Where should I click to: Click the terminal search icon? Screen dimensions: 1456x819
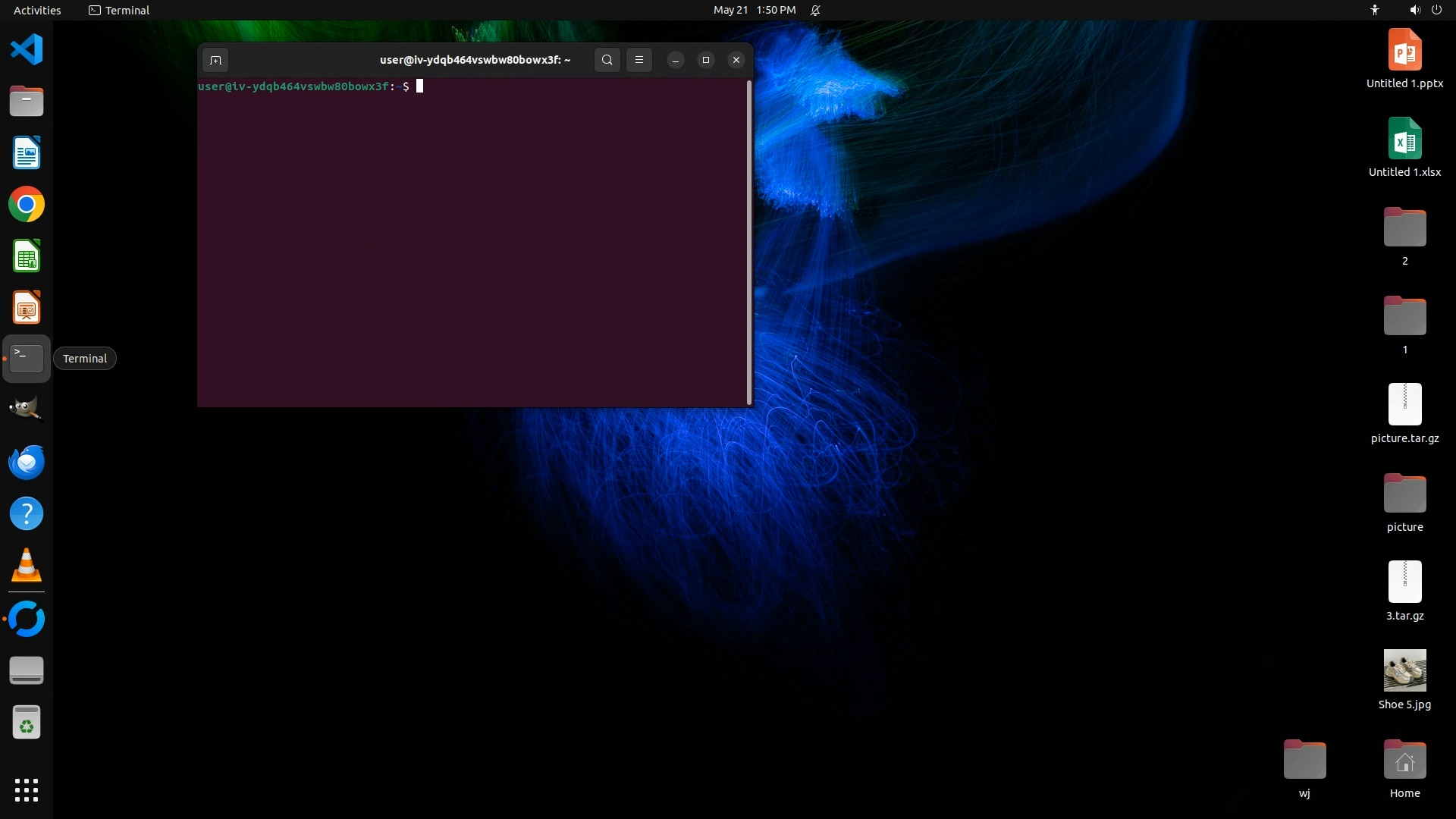coord(607,60)
